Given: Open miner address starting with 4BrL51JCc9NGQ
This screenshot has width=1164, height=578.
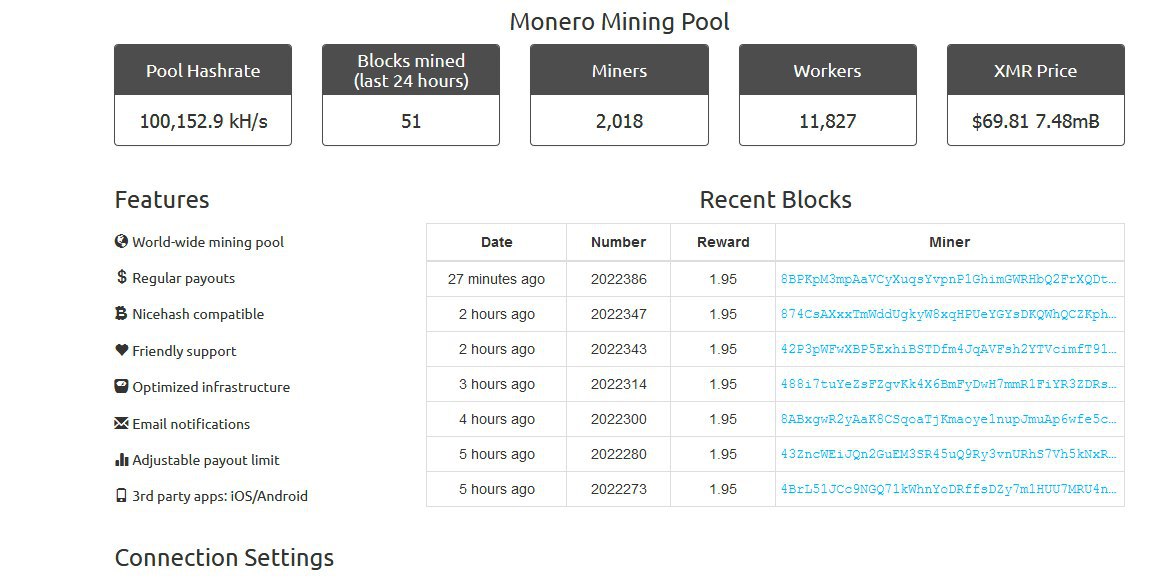Looking at the screenshot, I should 948,489.
